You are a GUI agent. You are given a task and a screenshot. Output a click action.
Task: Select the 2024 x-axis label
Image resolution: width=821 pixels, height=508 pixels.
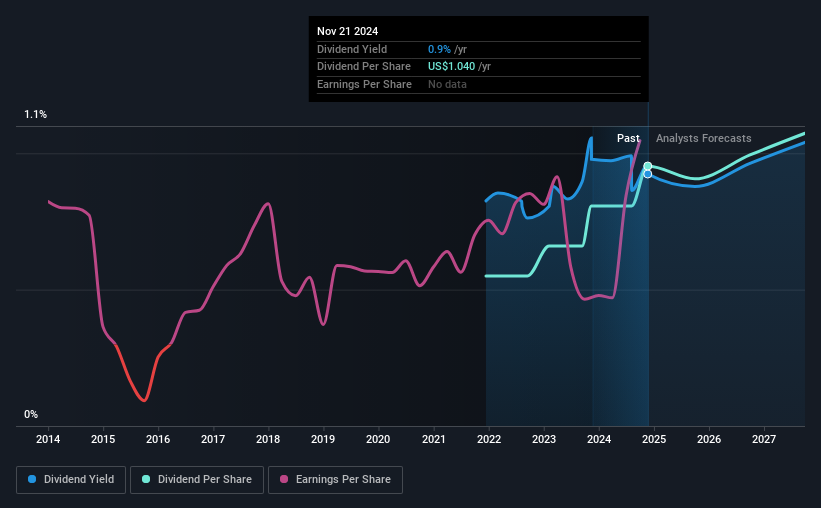click(x=598, y=439)
